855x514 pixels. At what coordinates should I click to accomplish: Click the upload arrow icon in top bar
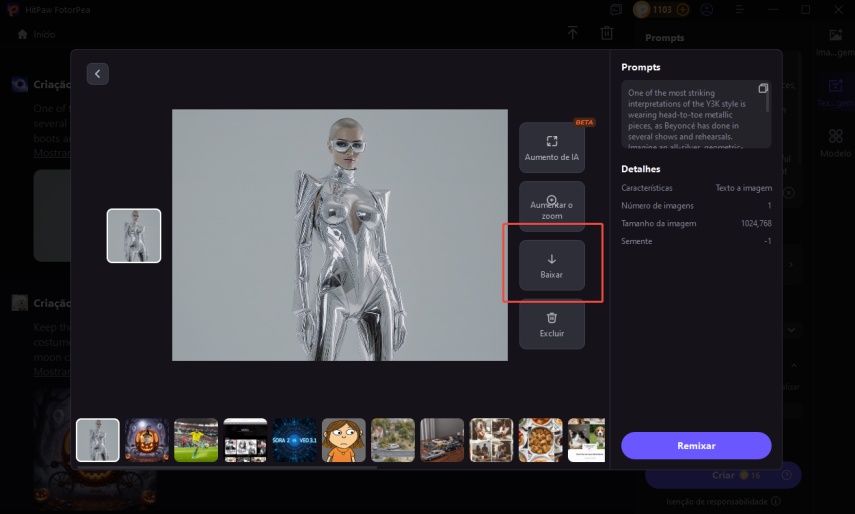[x=573, y=33]
